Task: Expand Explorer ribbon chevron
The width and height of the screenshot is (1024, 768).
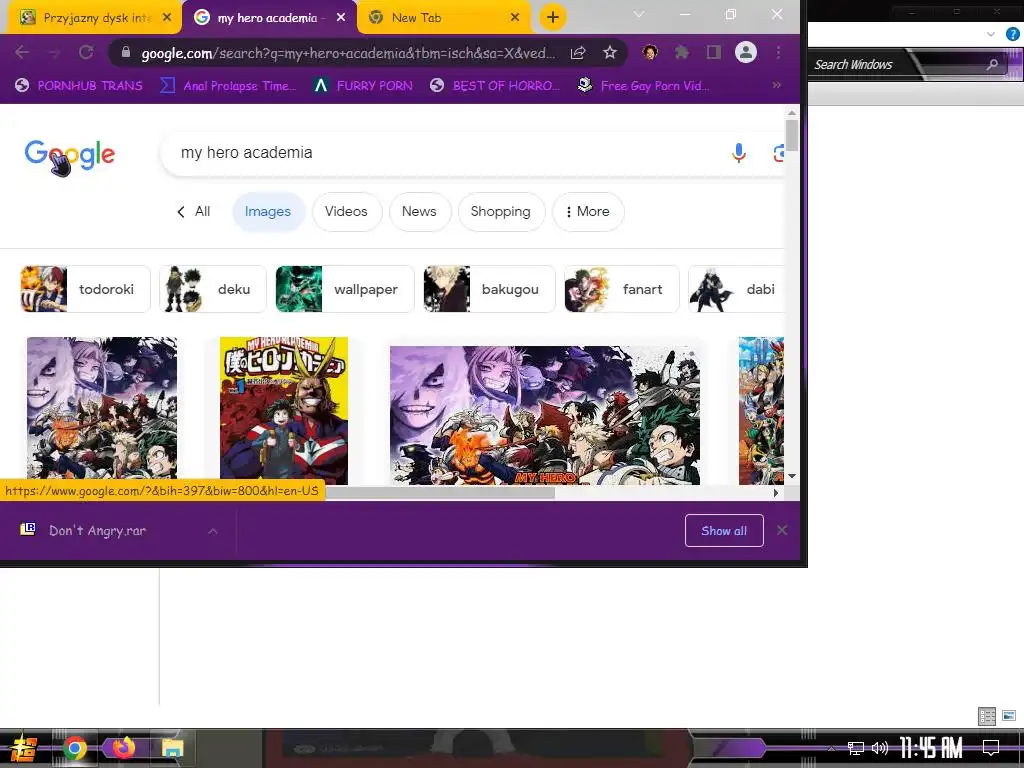Action: click(991, 34)
